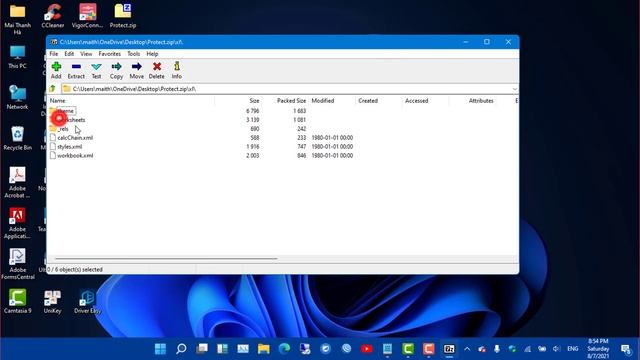This screenshot has width=640, height=360.
Task: Click the Adobe Application desktop icon
Action: point(17,223)
